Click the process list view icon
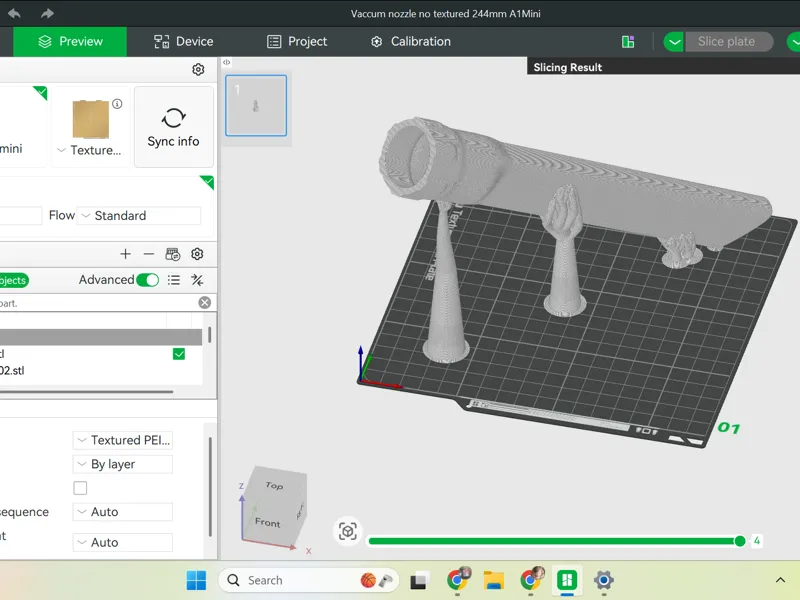Screen dimensions: 800x600 (x=174, y=280)
